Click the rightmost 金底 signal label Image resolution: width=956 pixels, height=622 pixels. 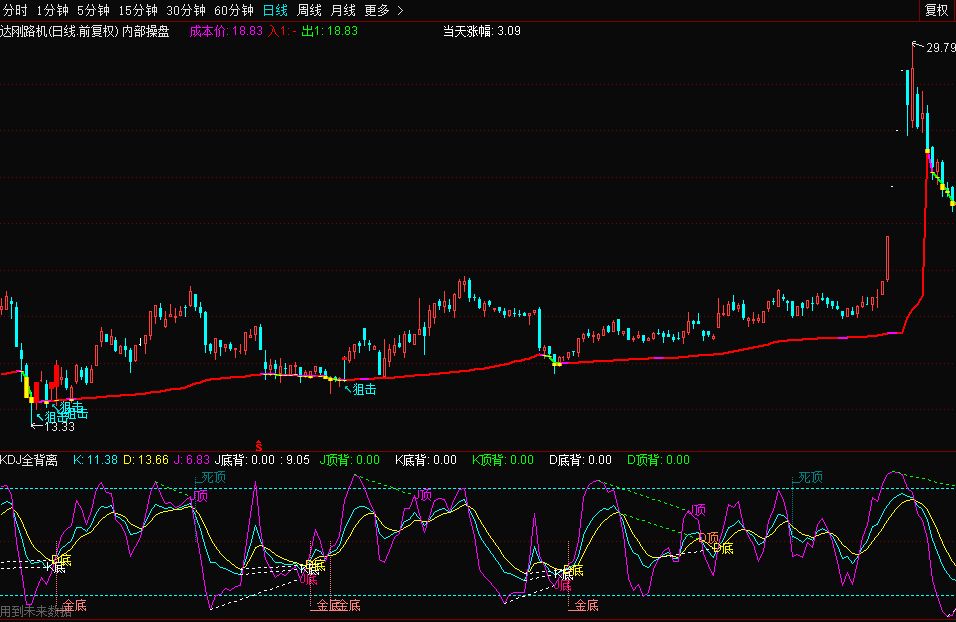586,606
